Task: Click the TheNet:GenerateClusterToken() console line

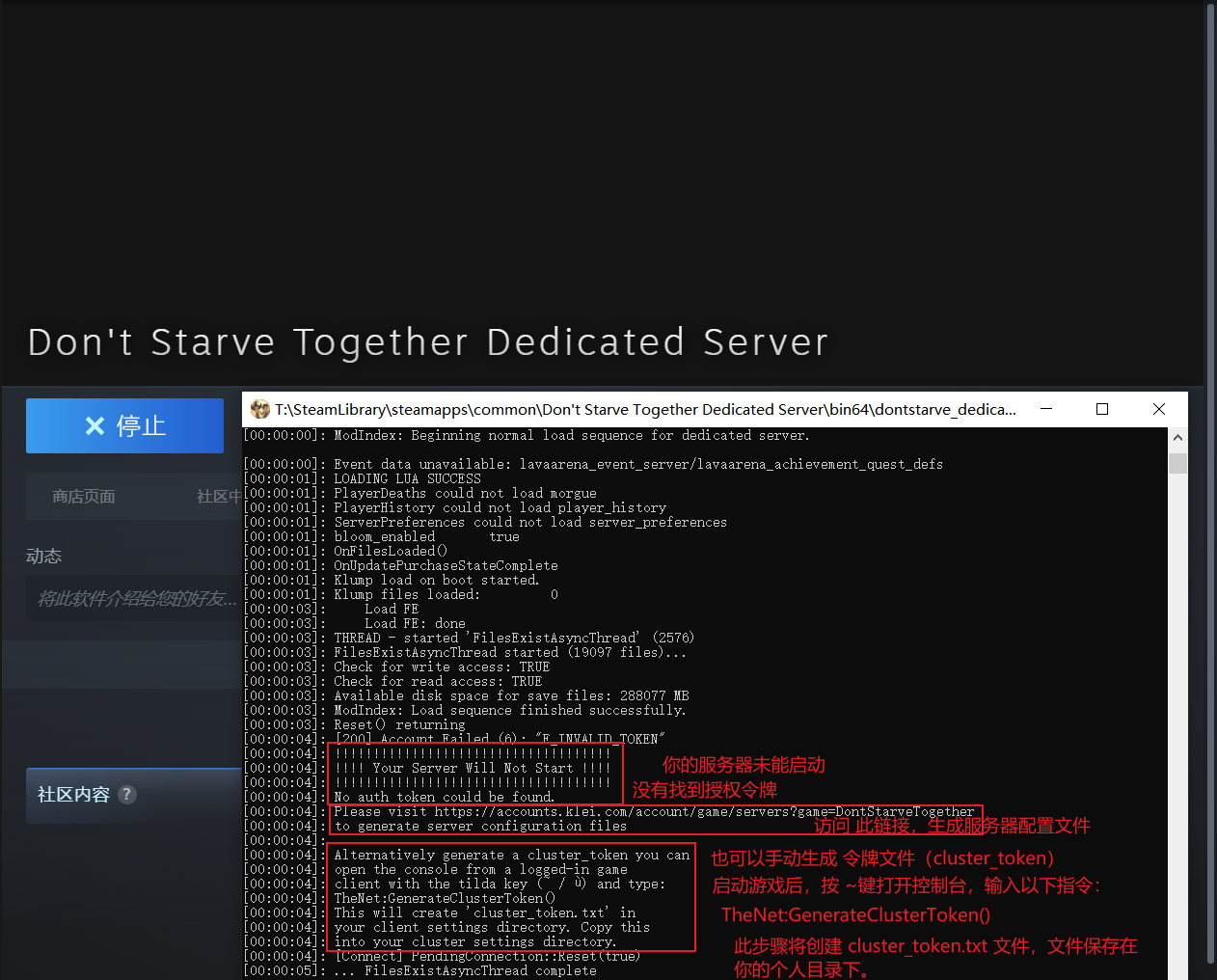Action: (445, 899)
